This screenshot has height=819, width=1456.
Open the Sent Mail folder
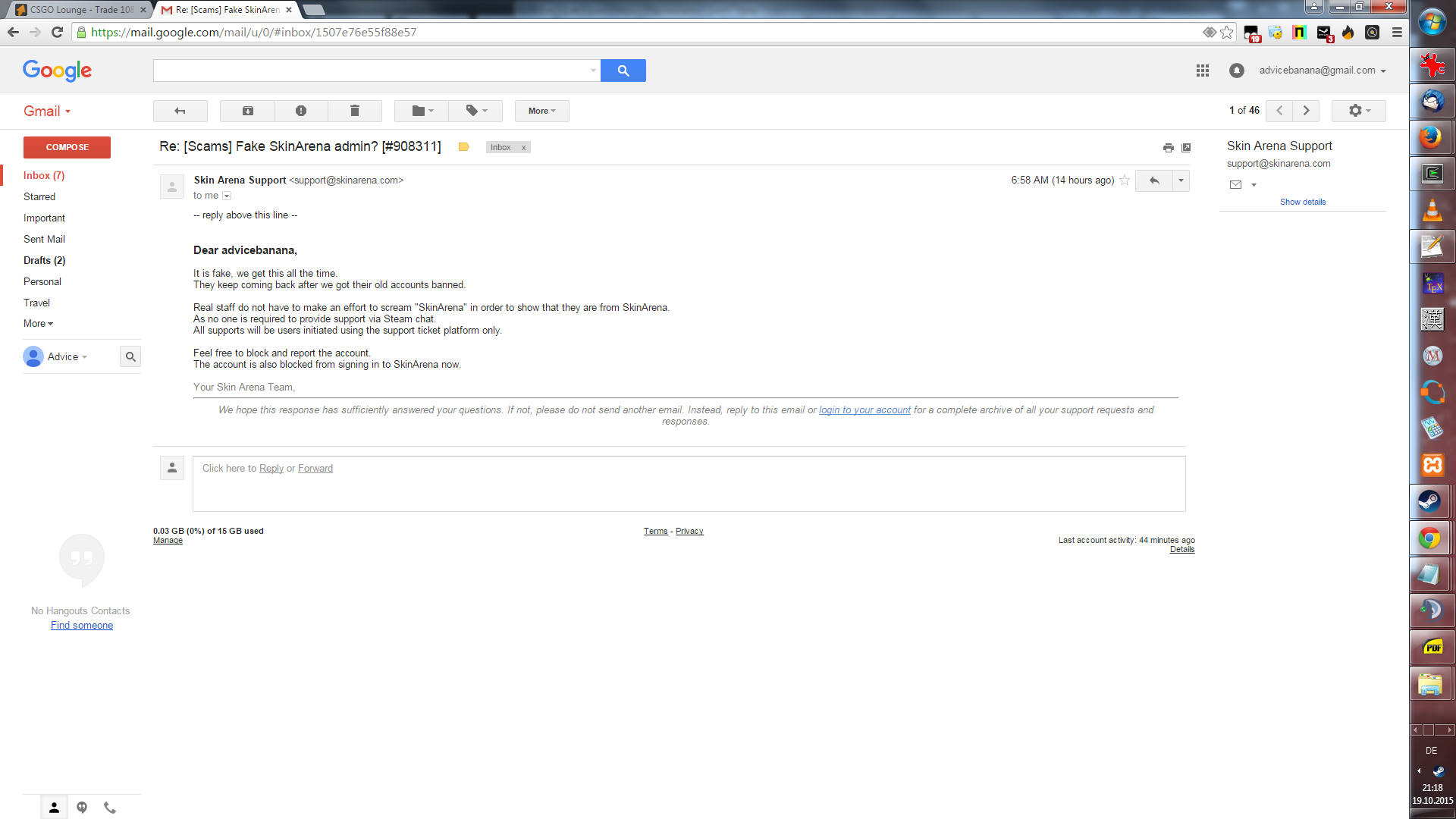tap(44, 239)
